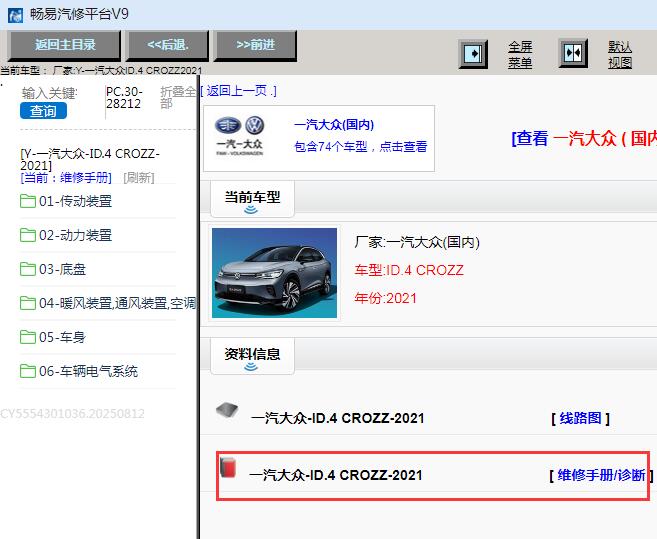Click 包含74个车型，点击查看 link
The width and height of the screenshot is (657, 539).
[x=361, y=146]
